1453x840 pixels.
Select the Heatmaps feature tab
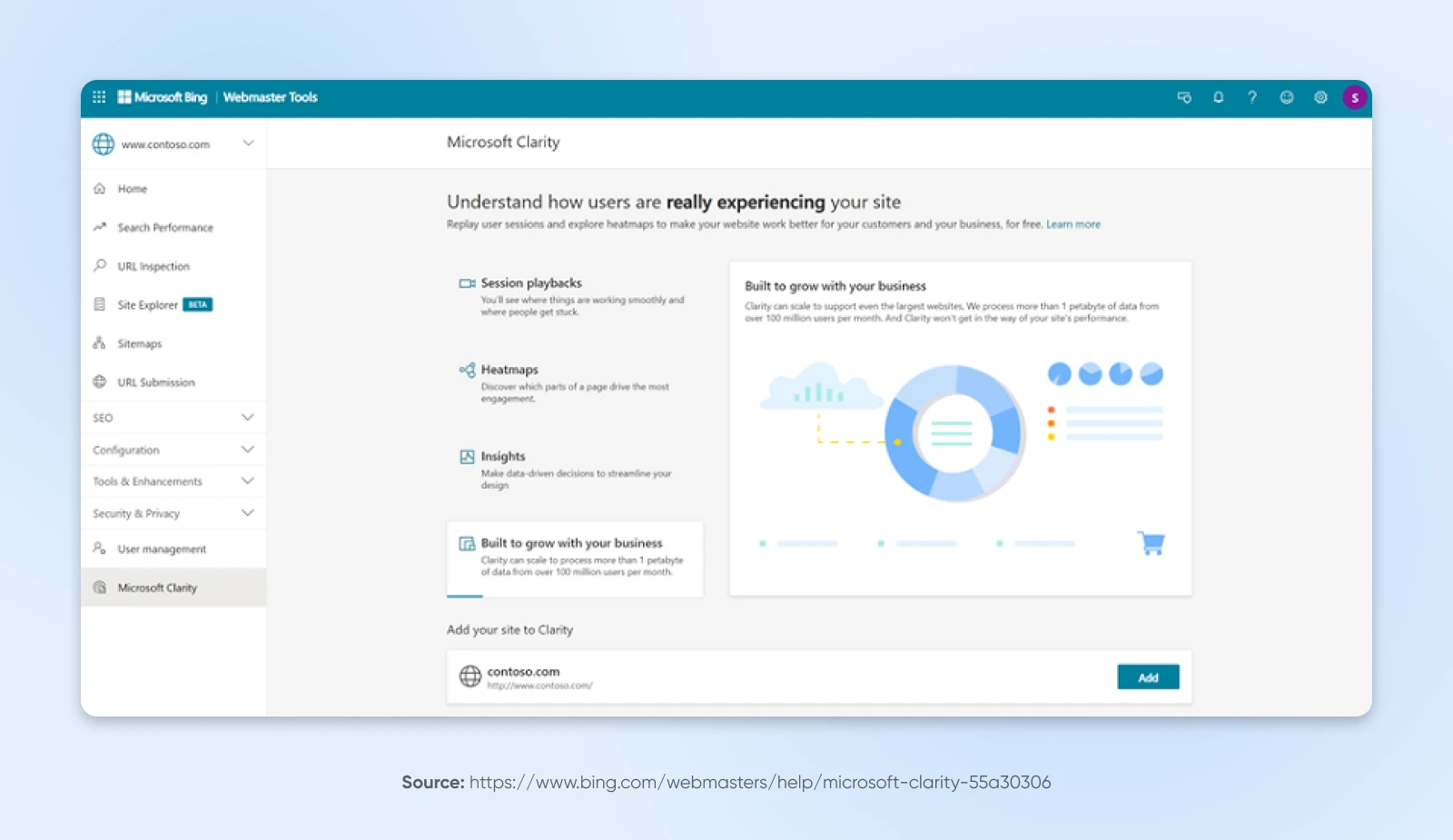(575, 384)
